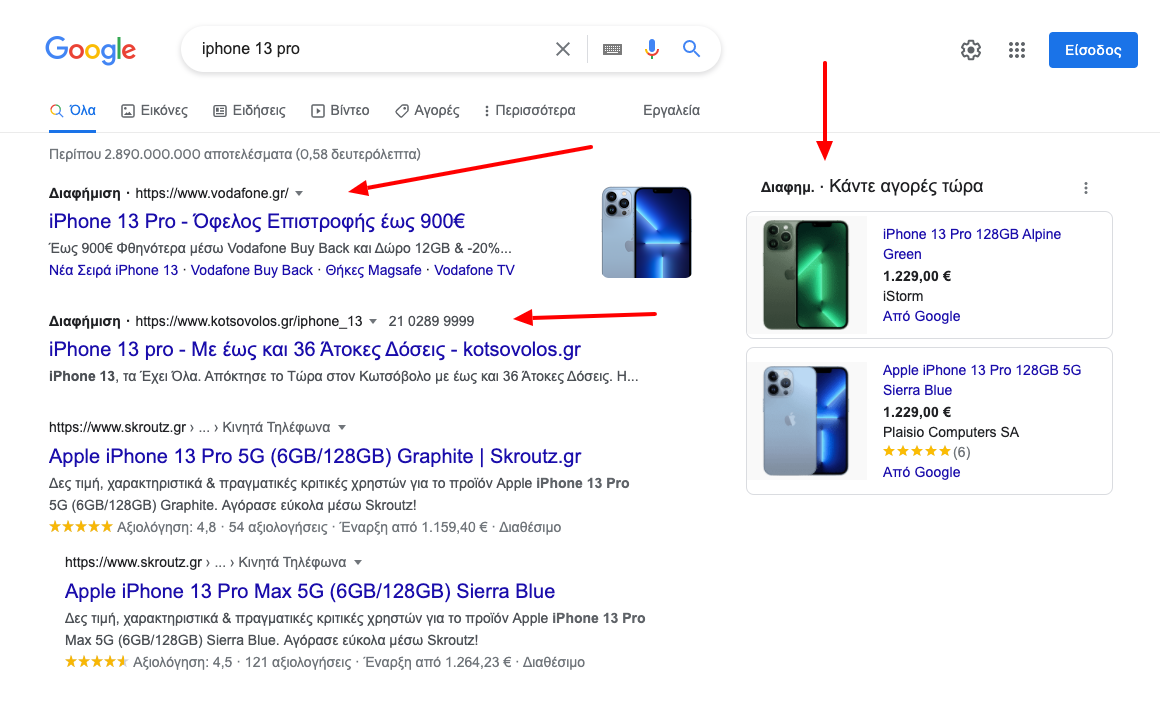Click the kotsovolos phone number 21 0289 9999
The width and height of the screenshot is (1160, 703).
(x=431, y=321)
